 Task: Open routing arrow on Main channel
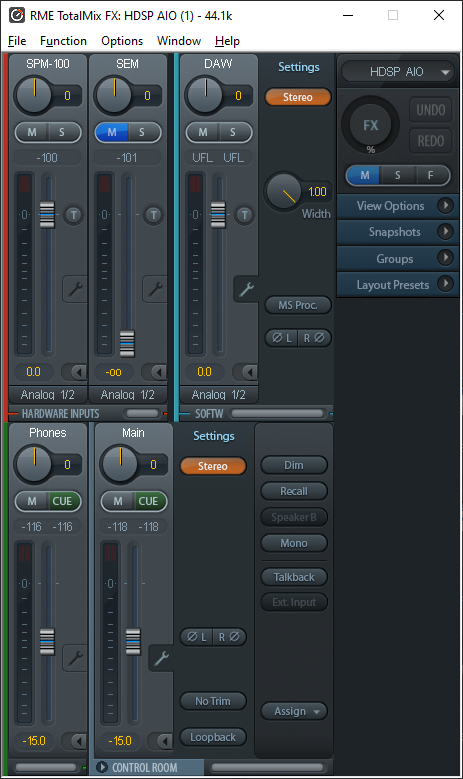(160, 741)
